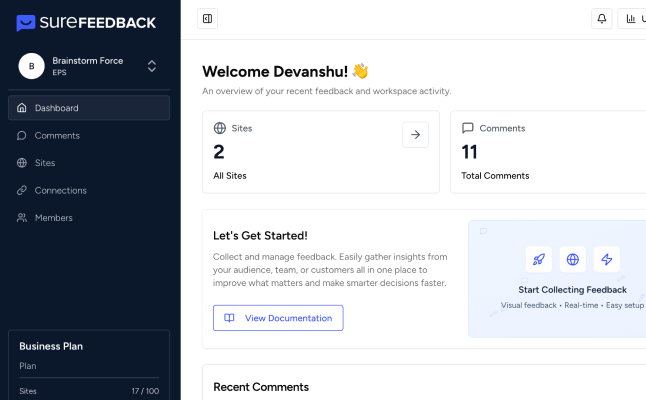Click the Total Comments count 11
Viewport: 646px width, 400px height.
coord(470,152)
